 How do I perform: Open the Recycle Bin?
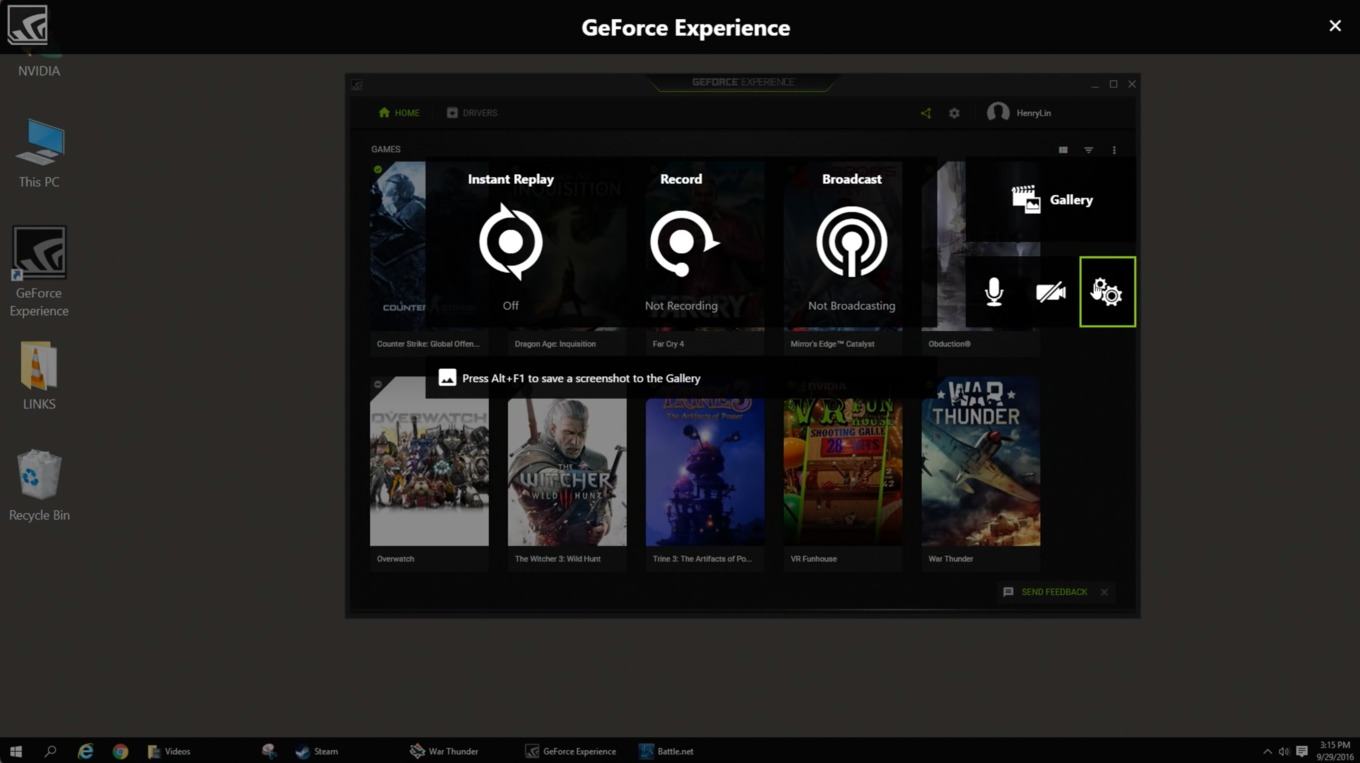click(39, 485)
